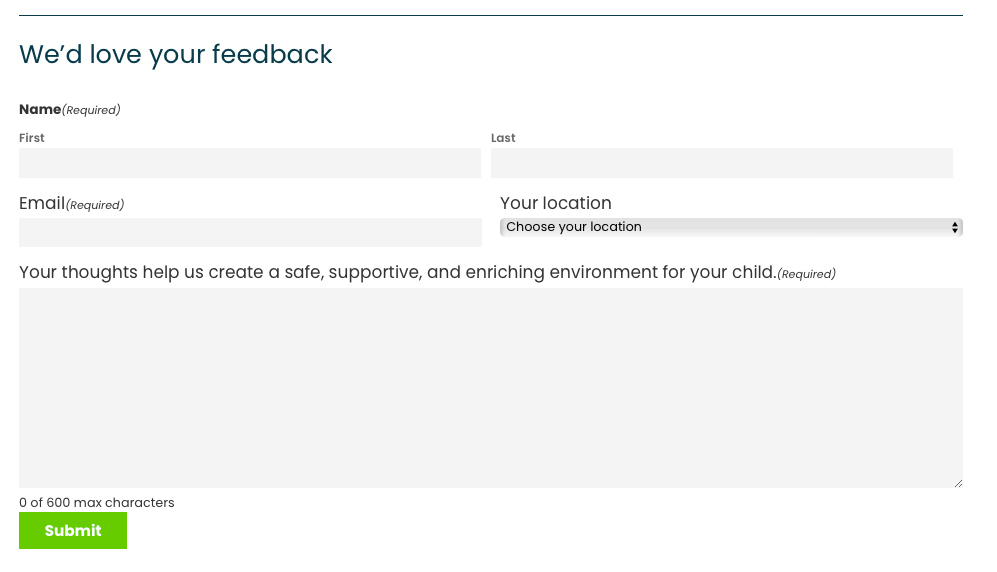This screenshot has width=997, height=572.
Task: Click the location dropdown arrow icon
Action: click(956, 227)
